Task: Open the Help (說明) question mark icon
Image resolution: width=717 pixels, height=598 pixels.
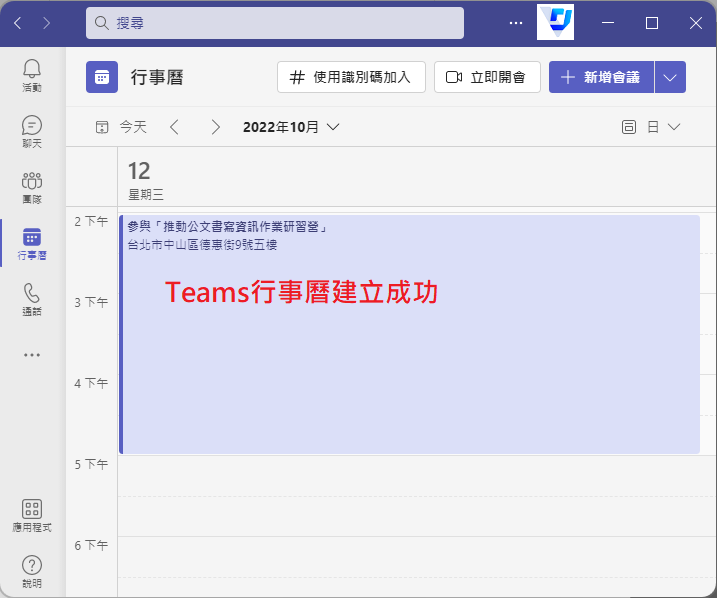Action: pyautogui.click(x=32, y=571)
